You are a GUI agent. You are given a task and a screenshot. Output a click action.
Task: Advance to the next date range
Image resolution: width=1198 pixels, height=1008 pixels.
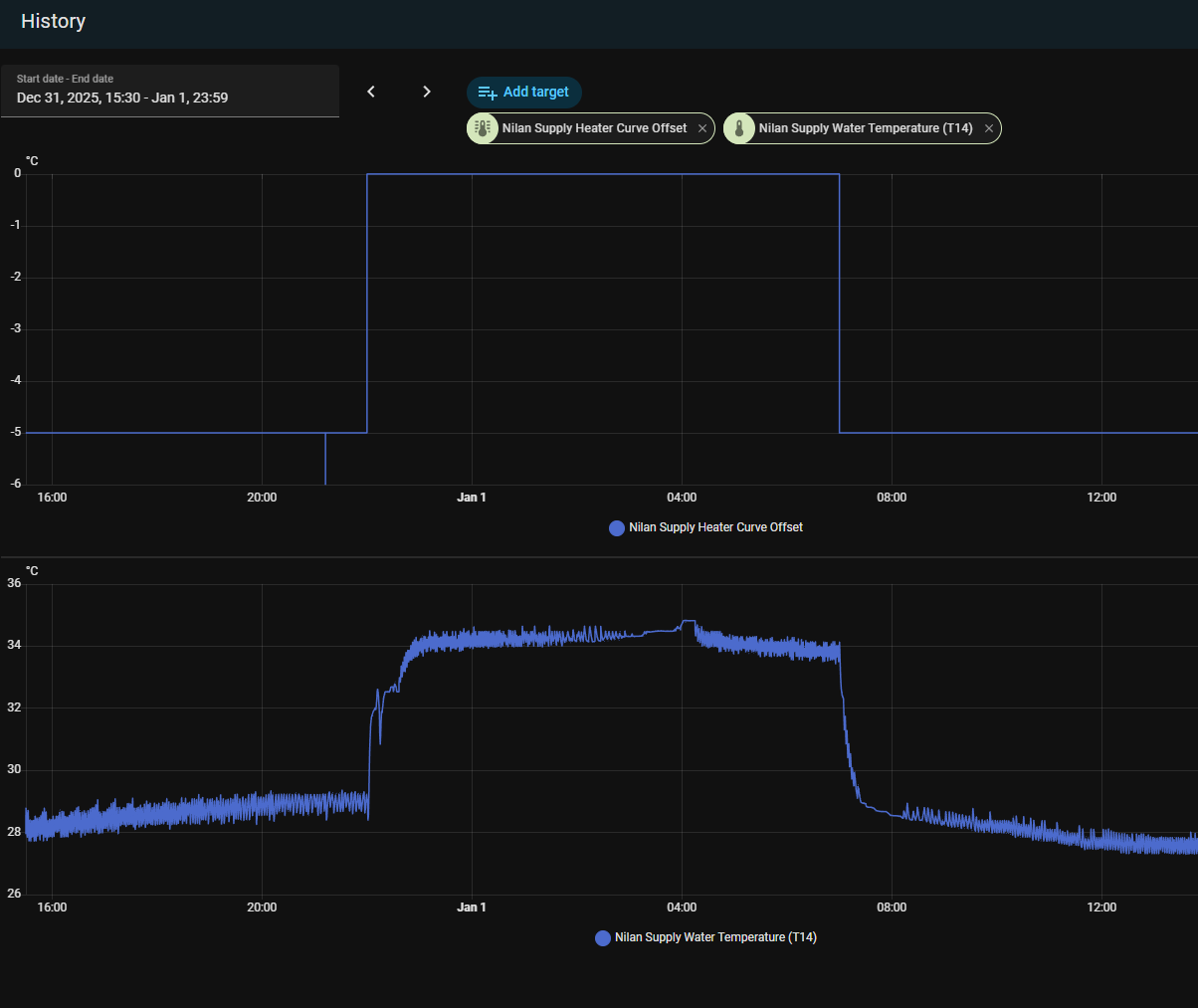coord(427,92)
